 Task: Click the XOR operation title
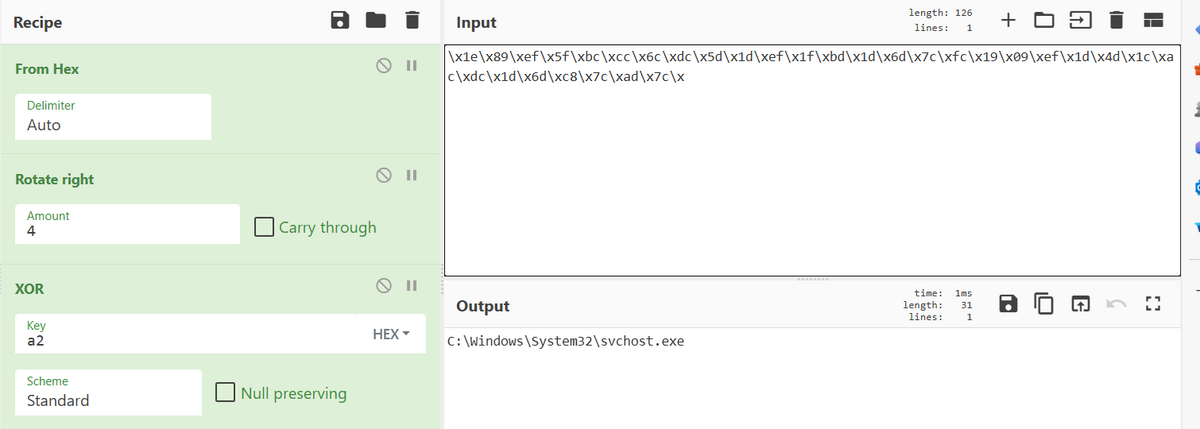point(29,288)
